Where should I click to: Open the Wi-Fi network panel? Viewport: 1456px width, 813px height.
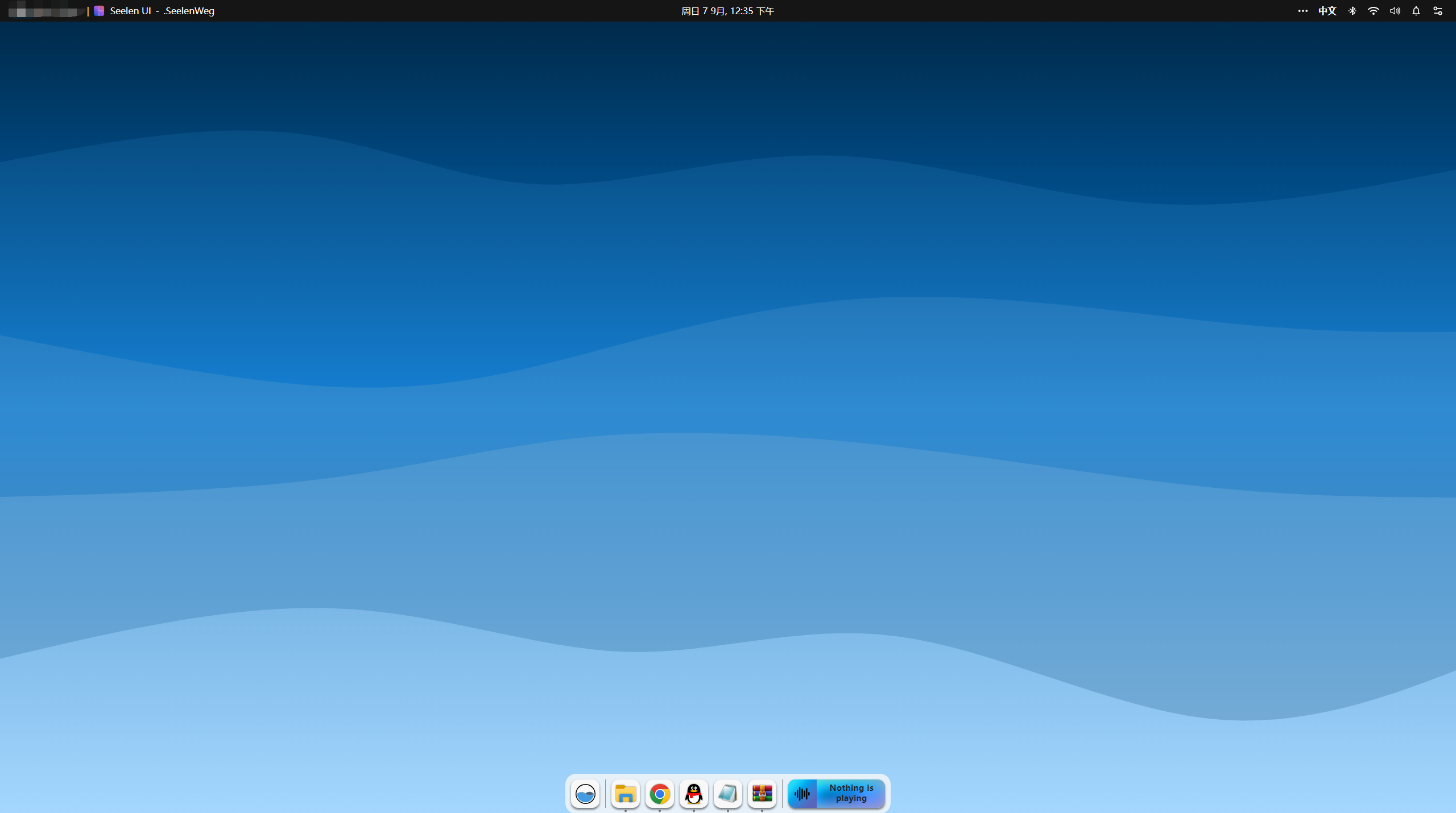tap(1374, 11)
